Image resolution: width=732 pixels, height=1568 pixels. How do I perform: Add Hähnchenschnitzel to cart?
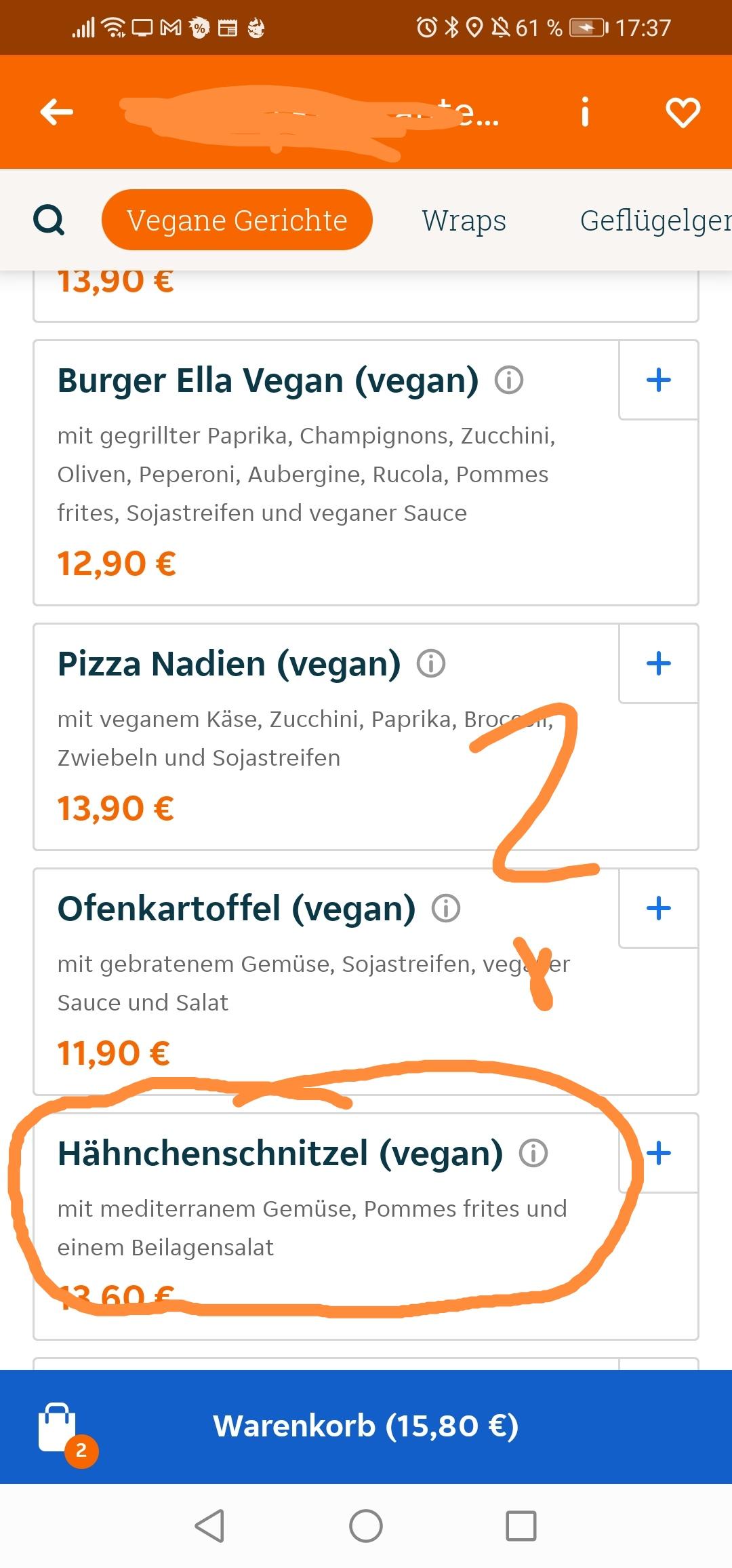pyautogui.click(x=659, y=1154)
